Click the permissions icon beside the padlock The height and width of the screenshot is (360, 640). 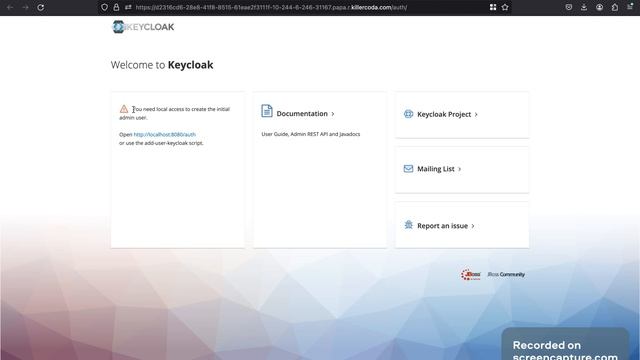pyautogui.click(x=128, y=7)
